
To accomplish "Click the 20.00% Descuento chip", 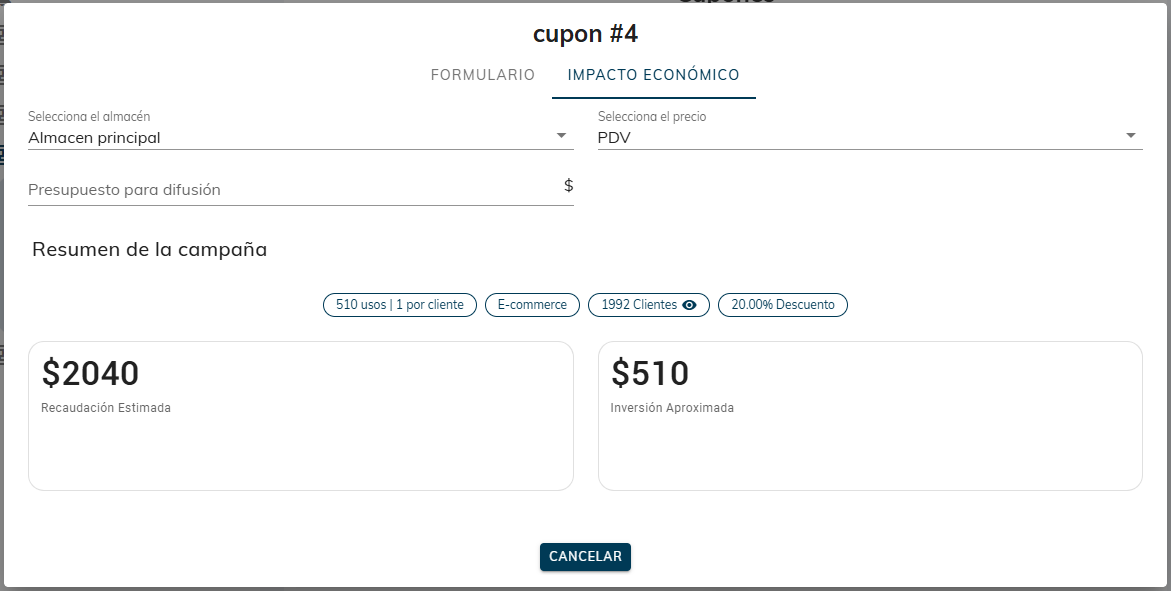I will pyautogui.click(x=783, y=305).
